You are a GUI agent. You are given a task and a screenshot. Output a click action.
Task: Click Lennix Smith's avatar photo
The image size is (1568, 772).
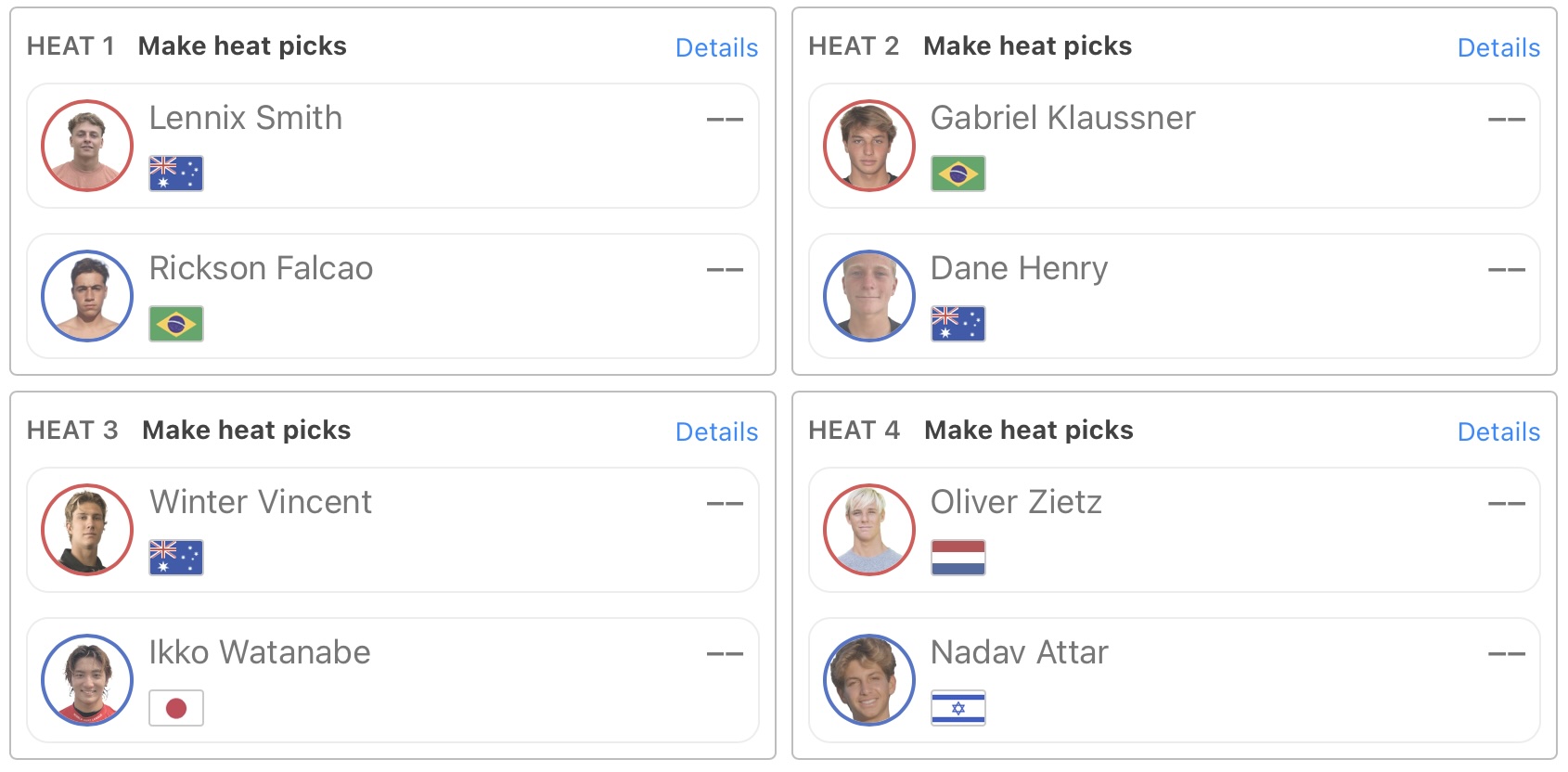coord(87,146)
